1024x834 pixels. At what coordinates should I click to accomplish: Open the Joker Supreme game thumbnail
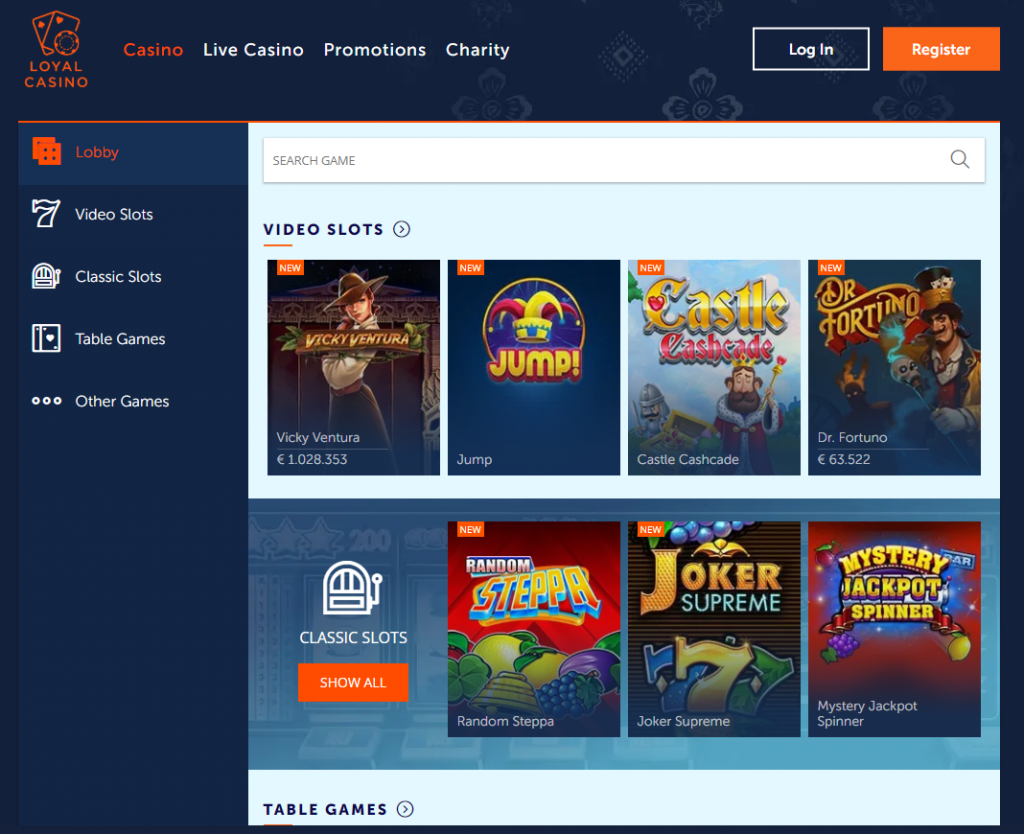click(714, 629)
